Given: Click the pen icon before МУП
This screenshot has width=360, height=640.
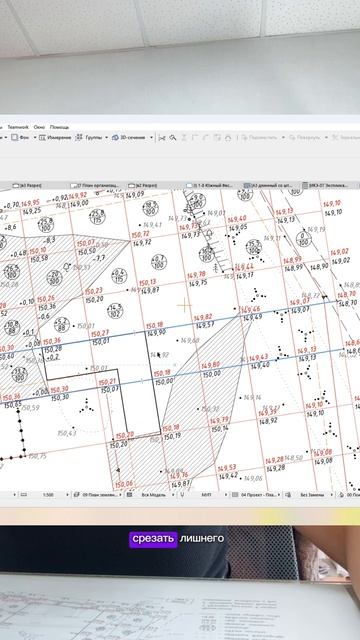Looking at the screenshot, I should 182,495.
